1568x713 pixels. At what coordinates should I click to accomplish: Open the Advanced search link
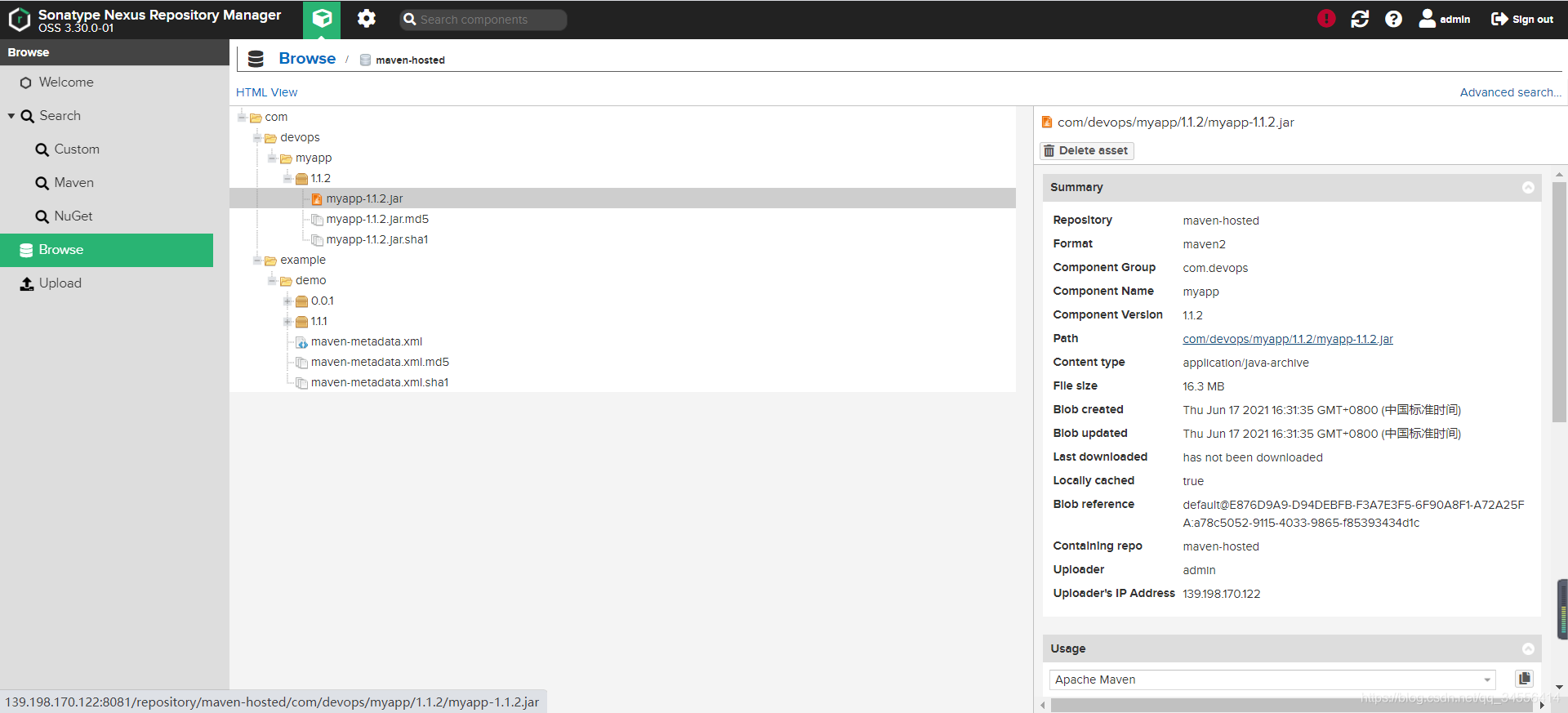[1510, 92]
